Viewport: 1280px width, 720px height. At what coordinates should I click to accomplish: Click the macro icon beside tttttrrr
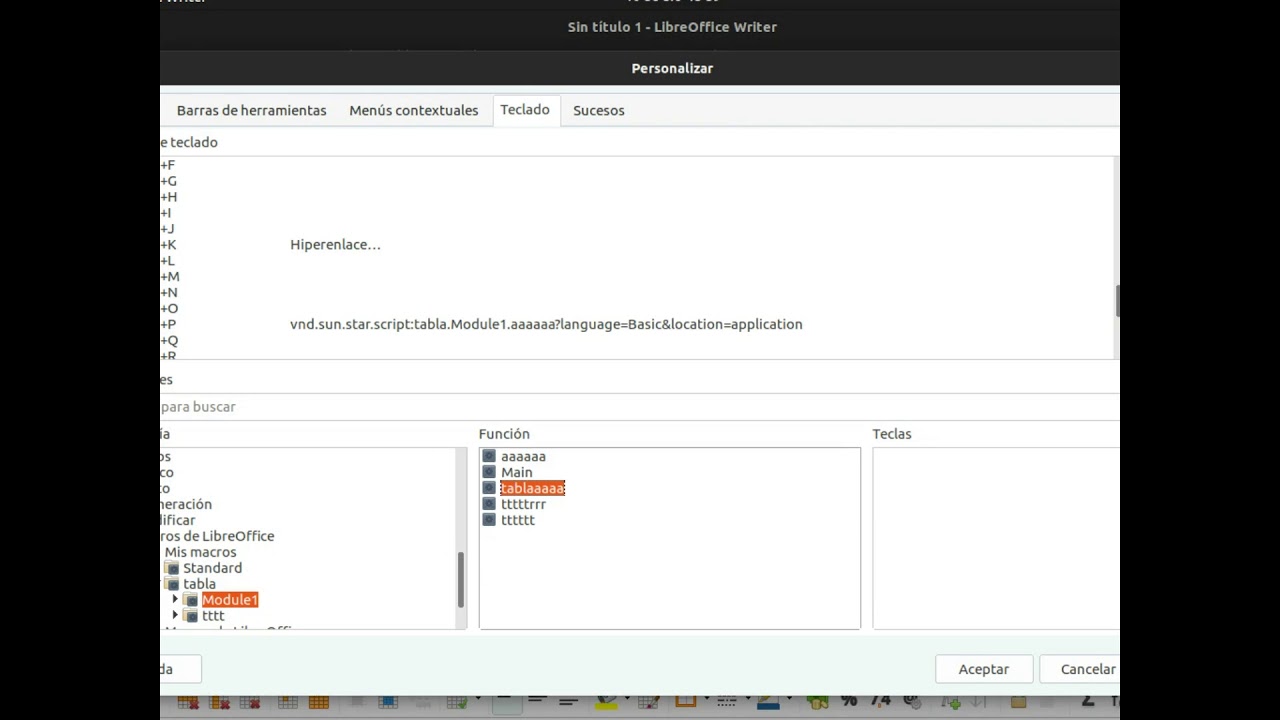point(489,504)
